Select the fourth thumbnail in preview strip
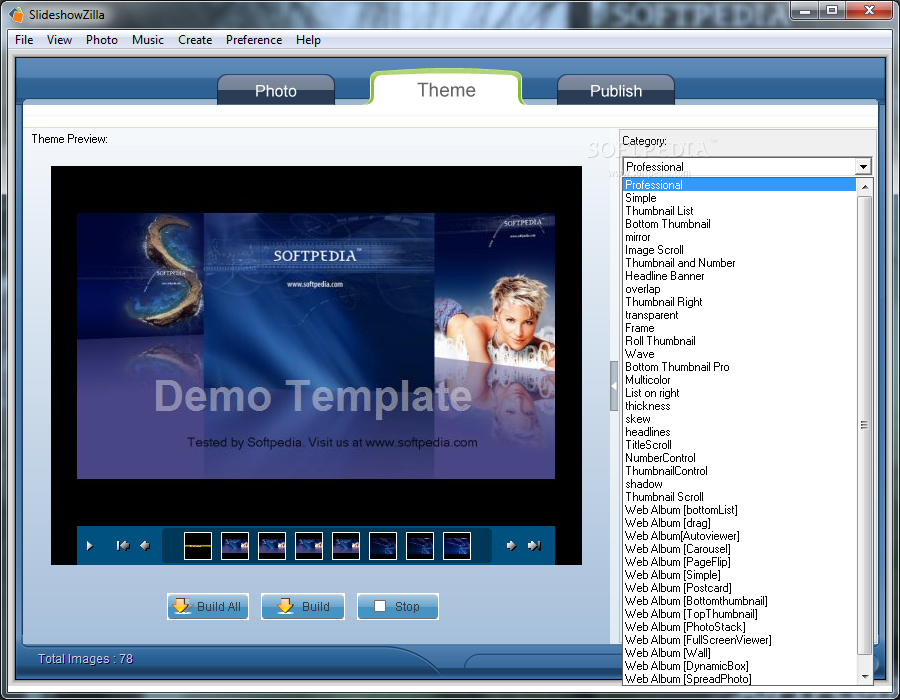 [x=309, y=546]
